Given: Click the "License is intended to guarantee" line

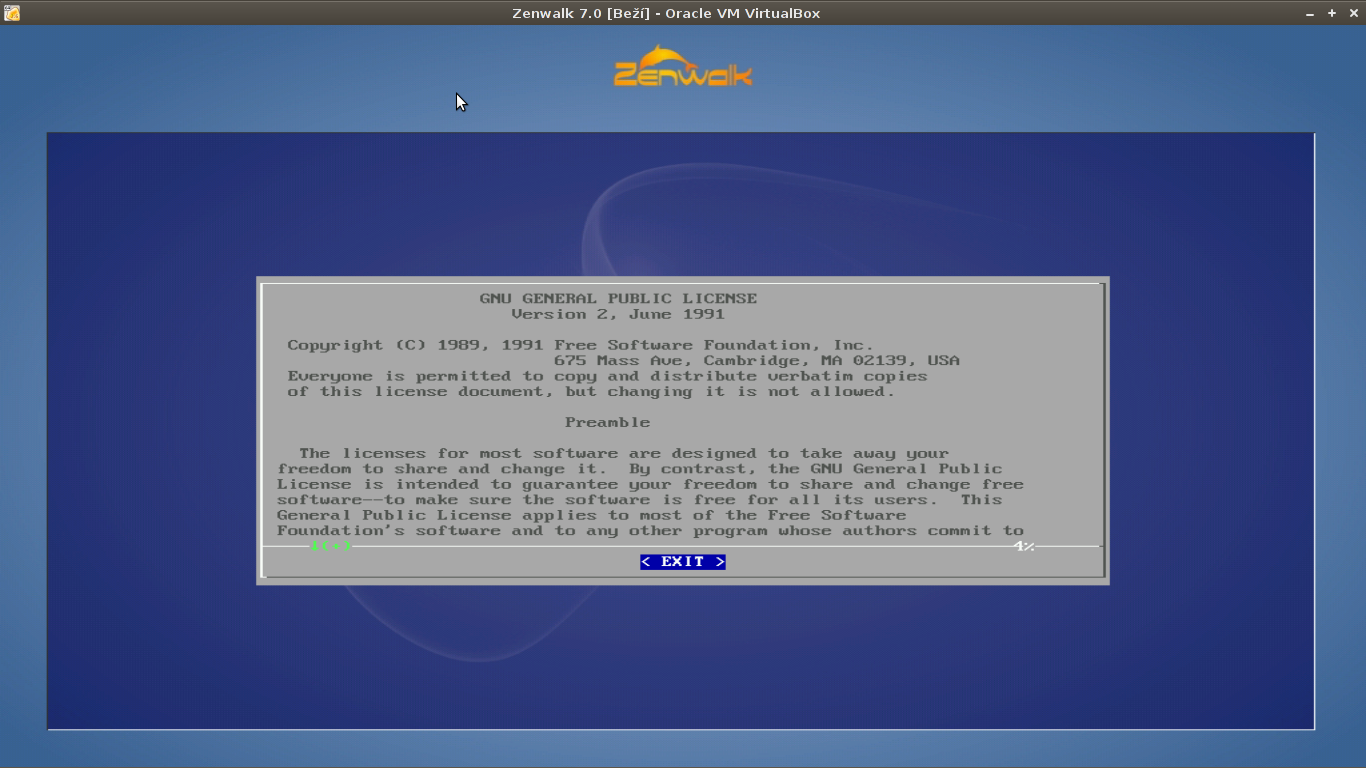Looking at the screenshot, I should tap(650, 484).
